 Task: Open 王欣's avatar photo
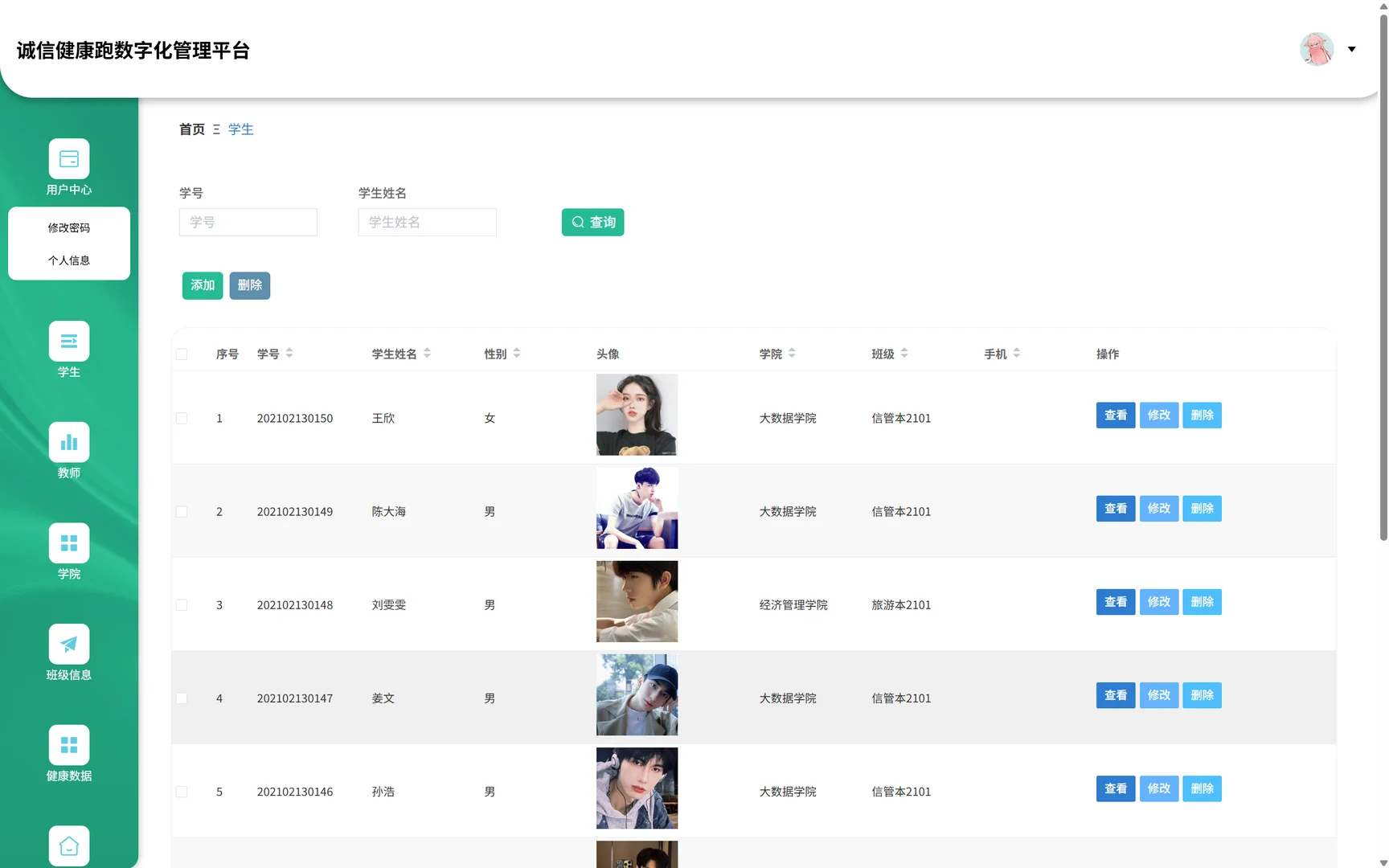(x=637, y=415)
